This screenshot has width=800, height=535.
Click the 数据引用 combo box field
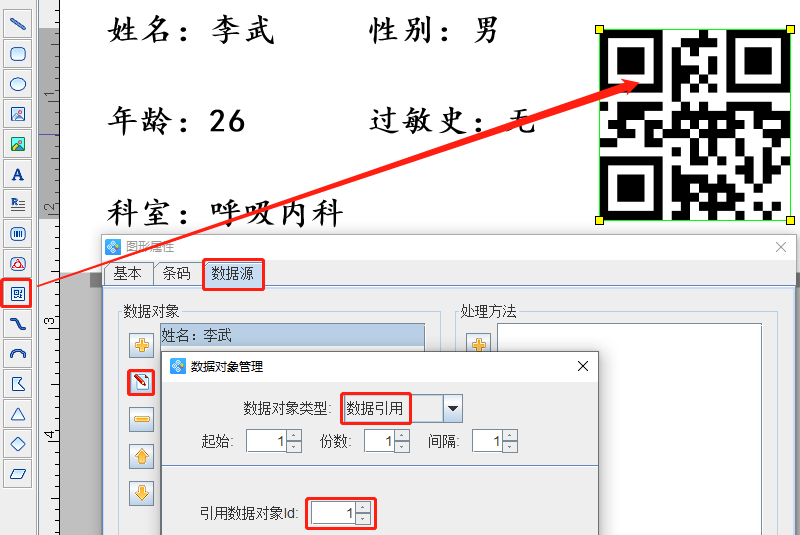tap(393, 409)
